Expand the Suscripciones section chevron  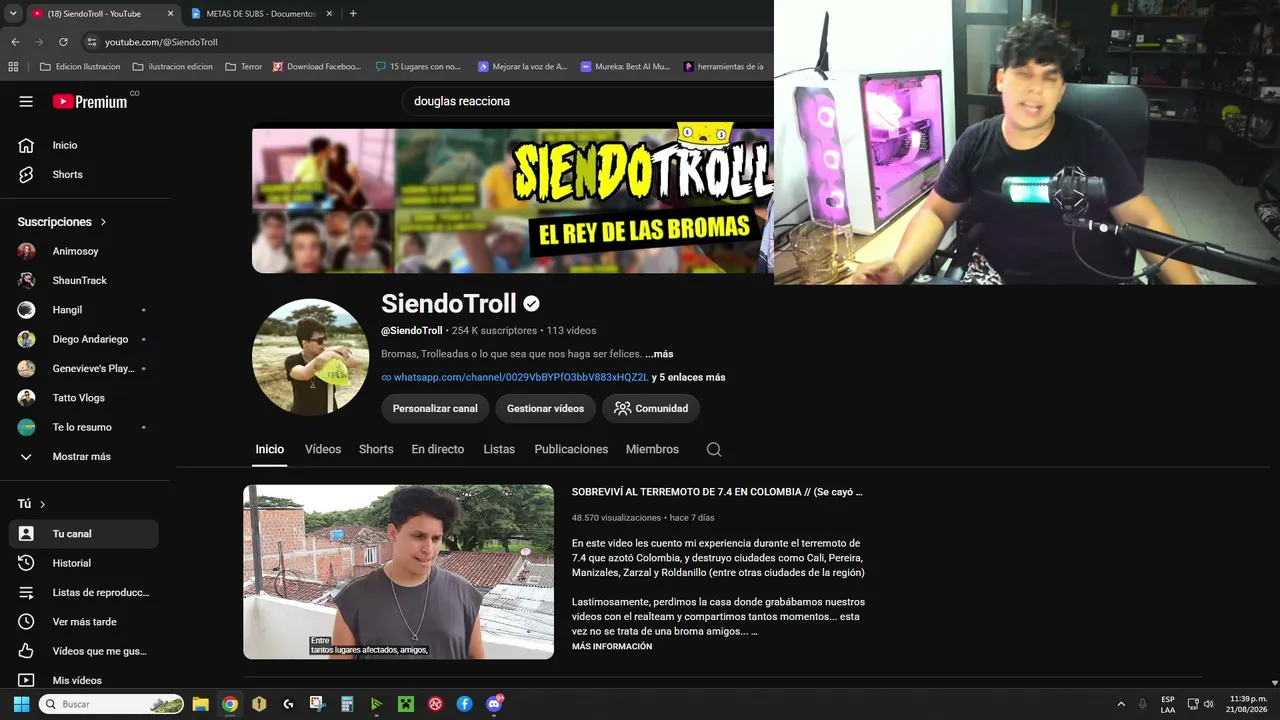[x=103, y=222]
